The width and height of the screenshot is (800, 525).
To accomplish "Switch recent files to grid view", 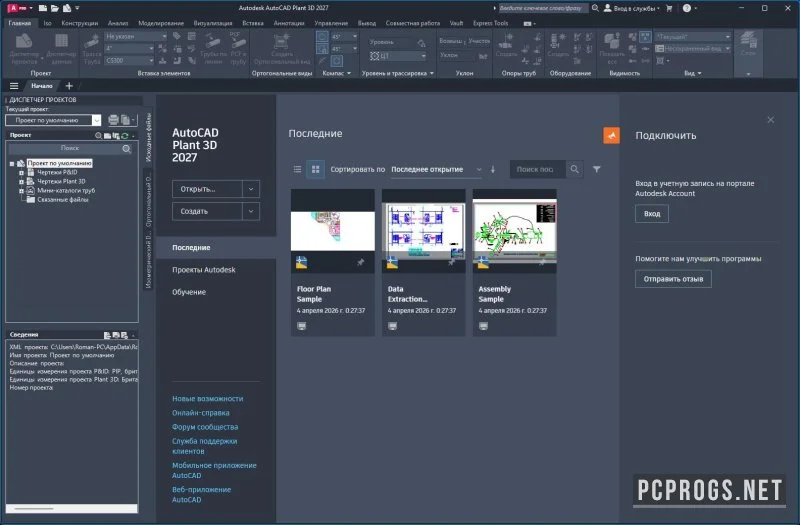I will 315,169.
